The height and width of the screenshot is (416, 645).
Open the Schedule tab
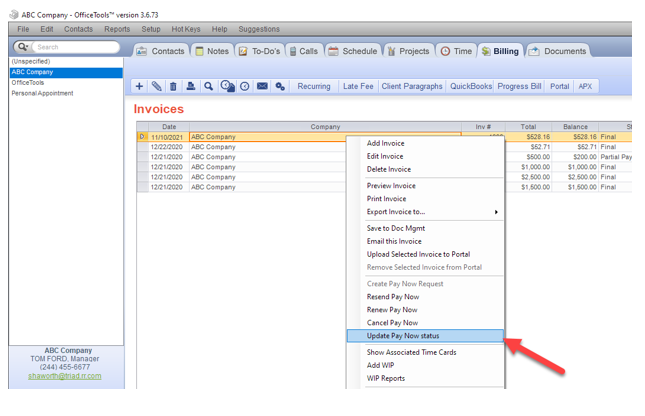coord(353,51)
